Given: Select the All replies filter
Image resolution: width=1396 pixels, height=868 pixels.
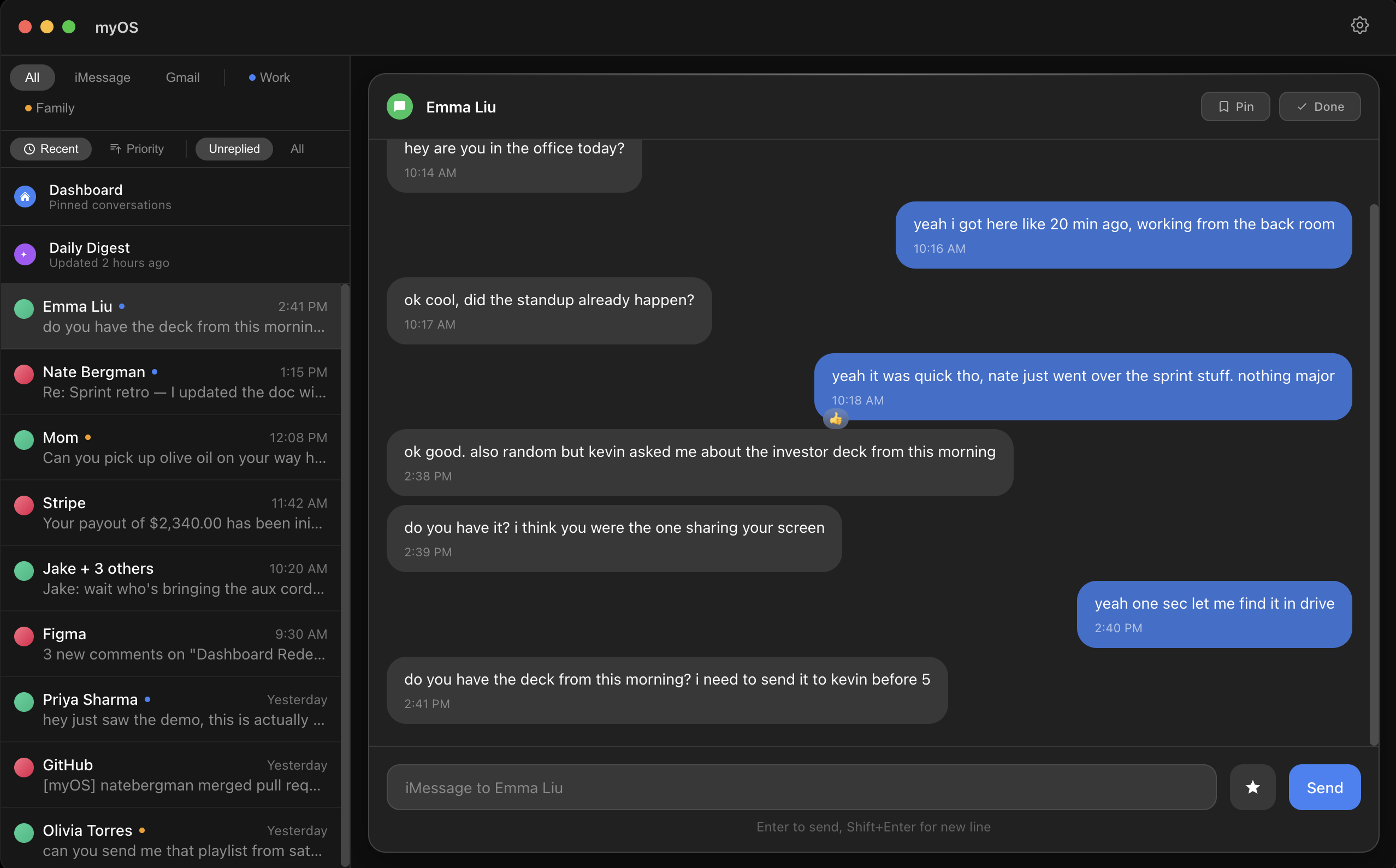Looking at the screenshot, I should pyautogui.click(x=297, y=148).
